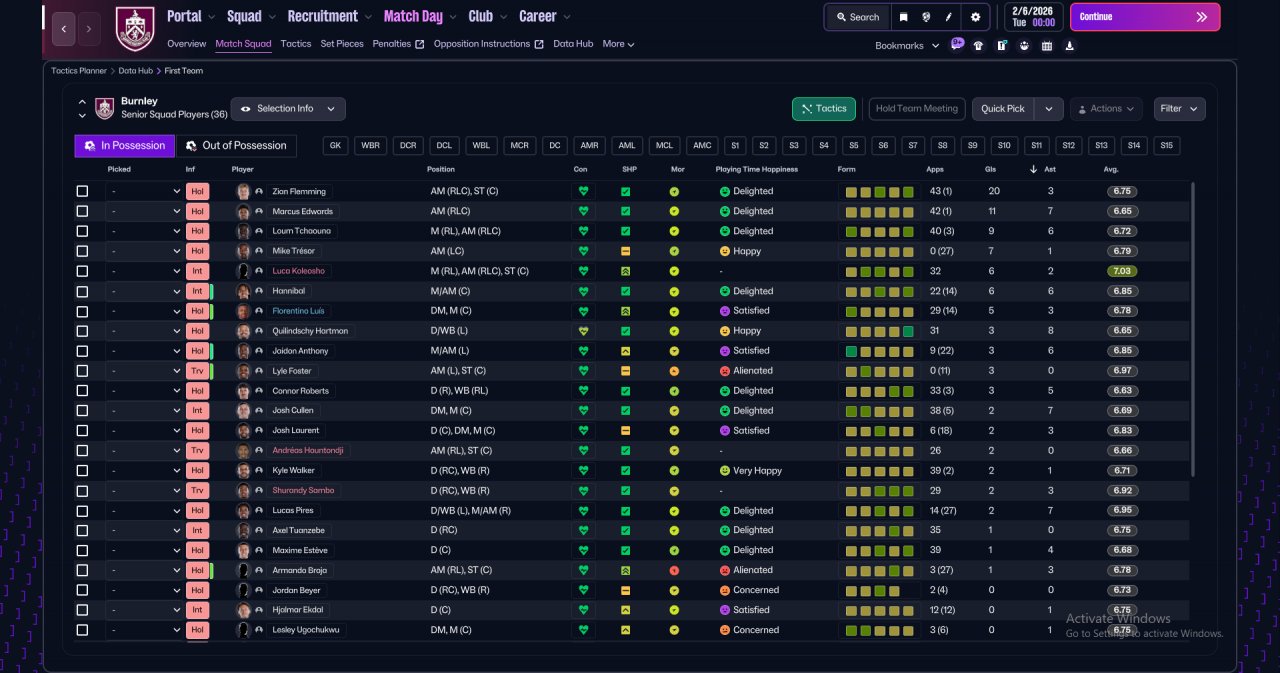1280x673 pixels.
Task: Tick the checkbox for Zian Flemming
Action: coord(82,191)
